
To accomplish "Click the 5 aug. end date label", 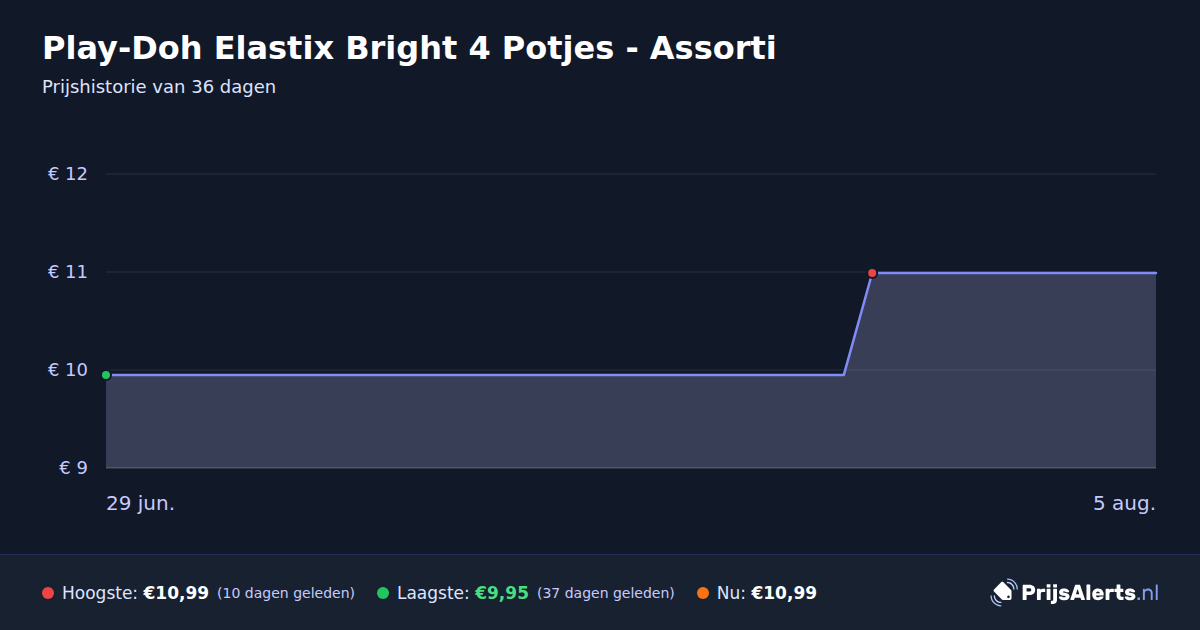I will coord(1124,503).
